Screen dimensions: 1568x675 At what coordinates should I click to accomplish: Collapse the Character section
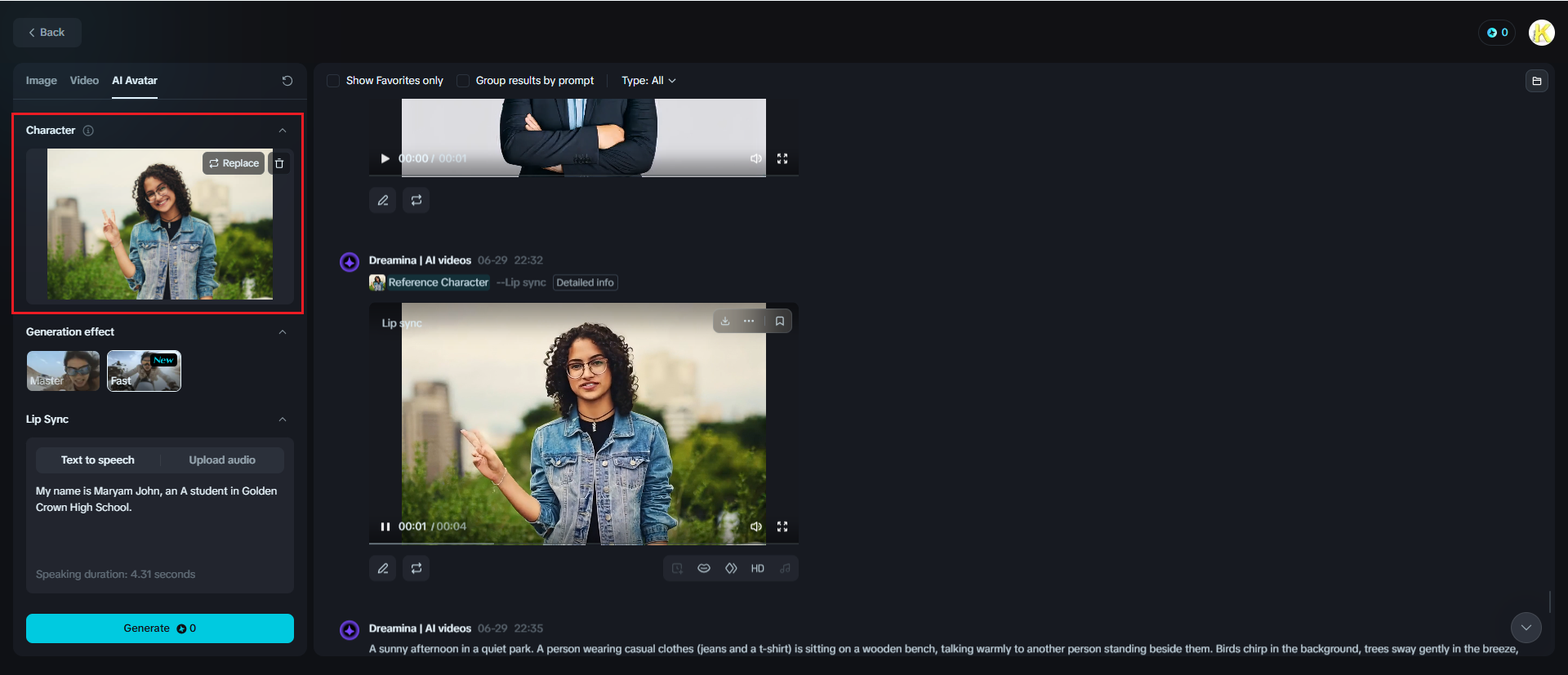[x=283, y=131]
